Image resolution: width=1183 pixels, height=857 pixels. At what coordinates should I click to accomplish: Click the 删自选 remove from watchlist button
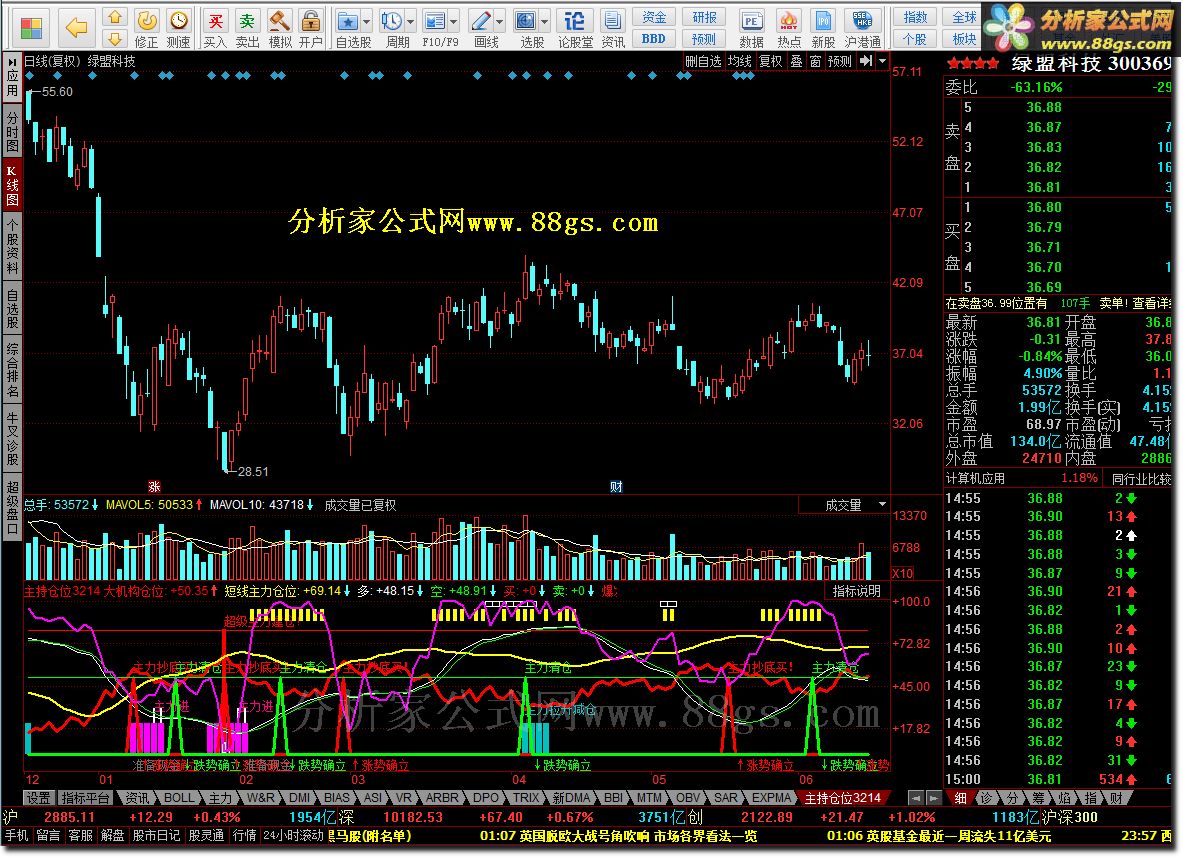pos(703,61)
